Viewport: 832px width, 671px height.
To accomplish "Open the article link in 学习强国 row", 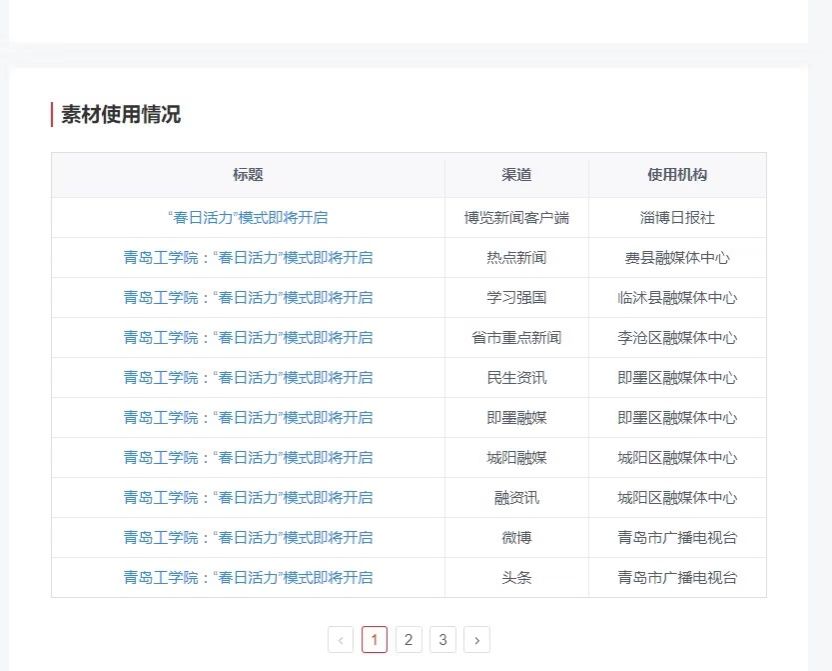I will pyautogui.click(x=248, y=297).
